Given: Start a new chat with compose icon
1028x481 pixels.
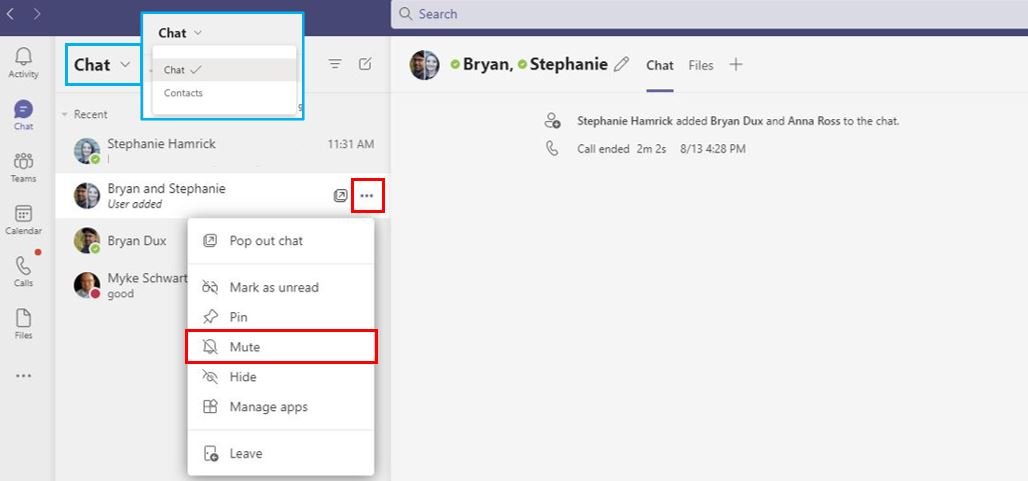Looking at the screenshot, I should click(365, 64).
